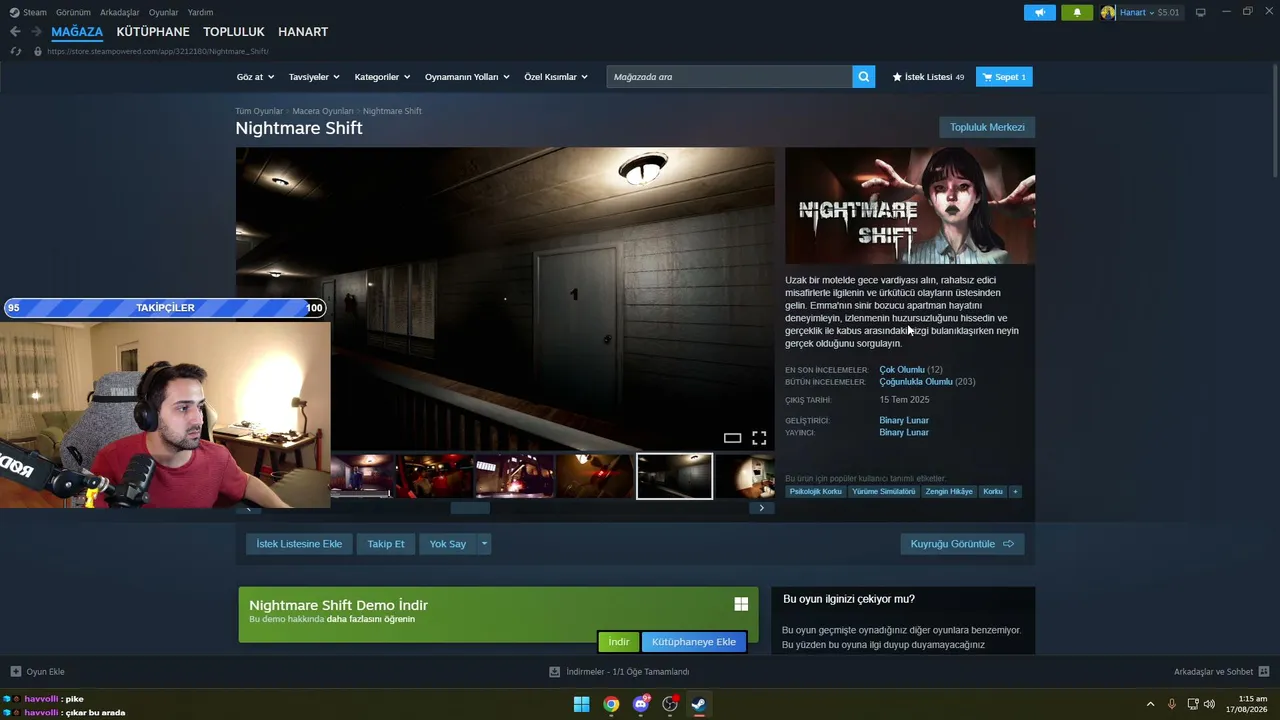1280x720 pixels.
Task: Click the Kütüphaneye Ekle button
Action: coord(694,642)
